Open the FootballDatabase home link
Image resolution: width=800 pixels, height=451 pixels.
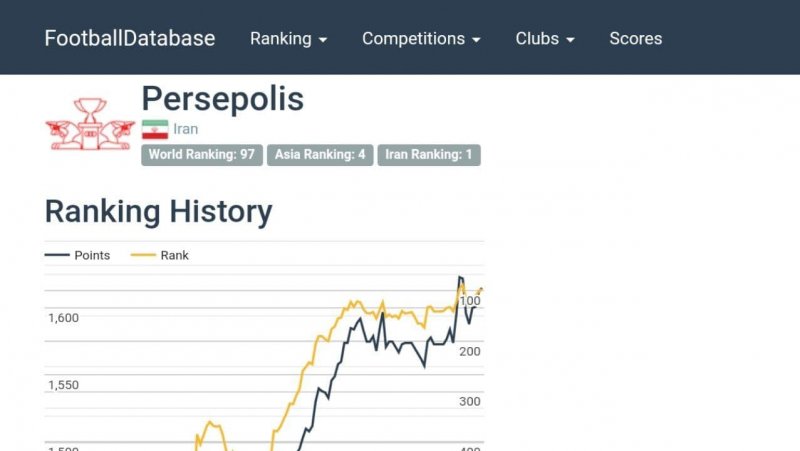[x=130, y=39]
